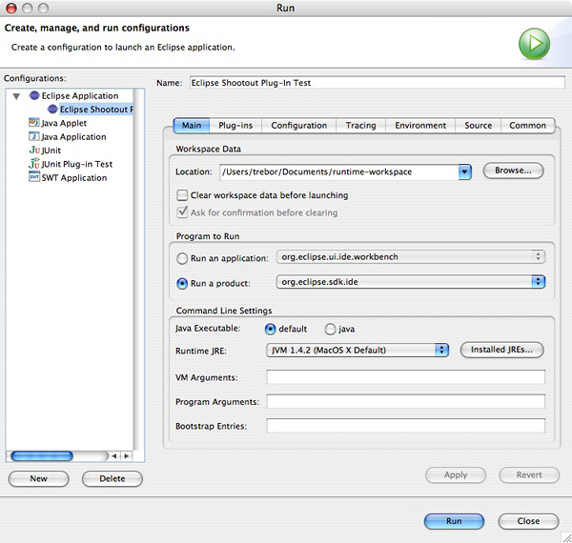Click the green run arrow banner icon
Viewport: 572px width, 543px height.
pyautogui.click(x=534, y=44)
